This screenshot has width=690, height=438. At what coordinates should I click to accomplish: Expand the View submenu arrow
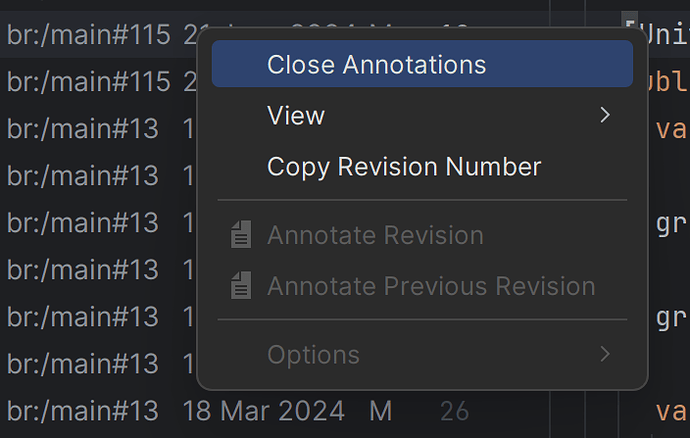[604, 116]
